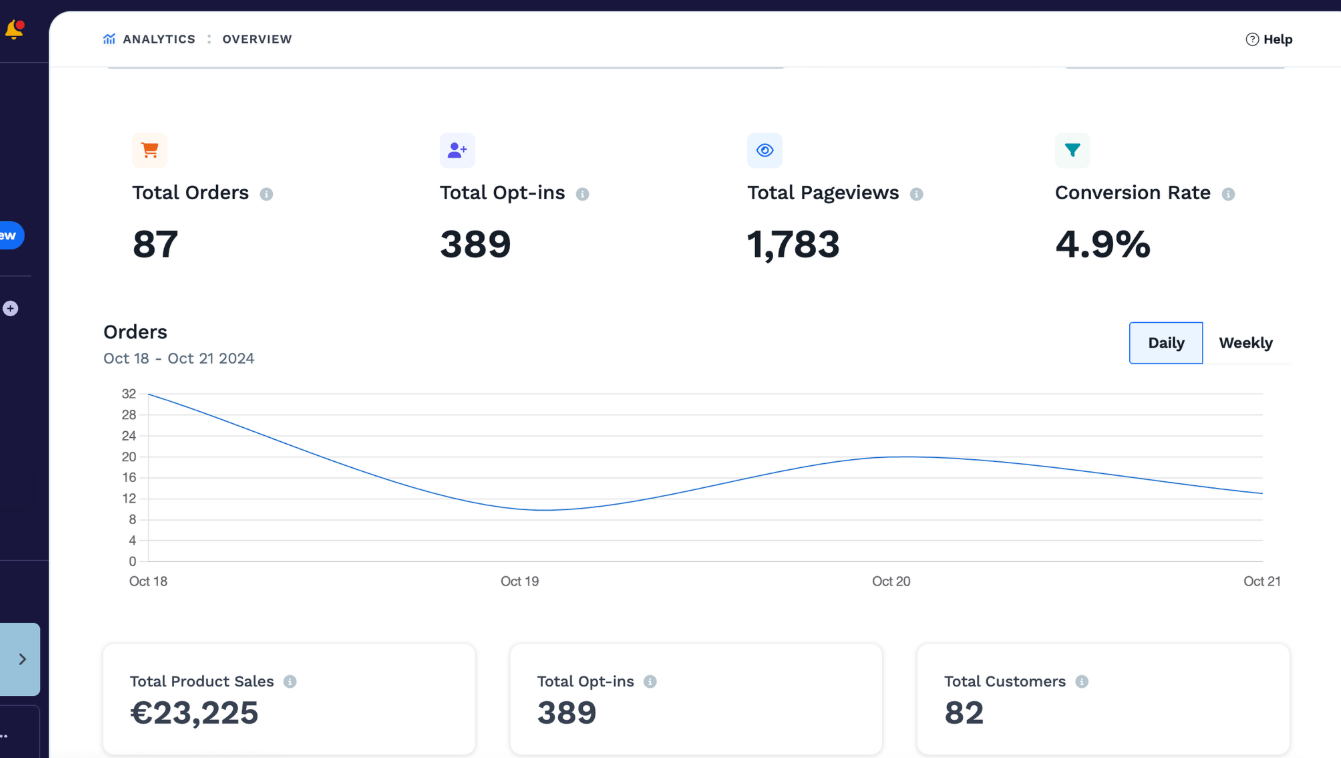Click info icon beside Total Pageviews
The height and width of the screenshot is (758, 1341).
(x=916, y=194)
